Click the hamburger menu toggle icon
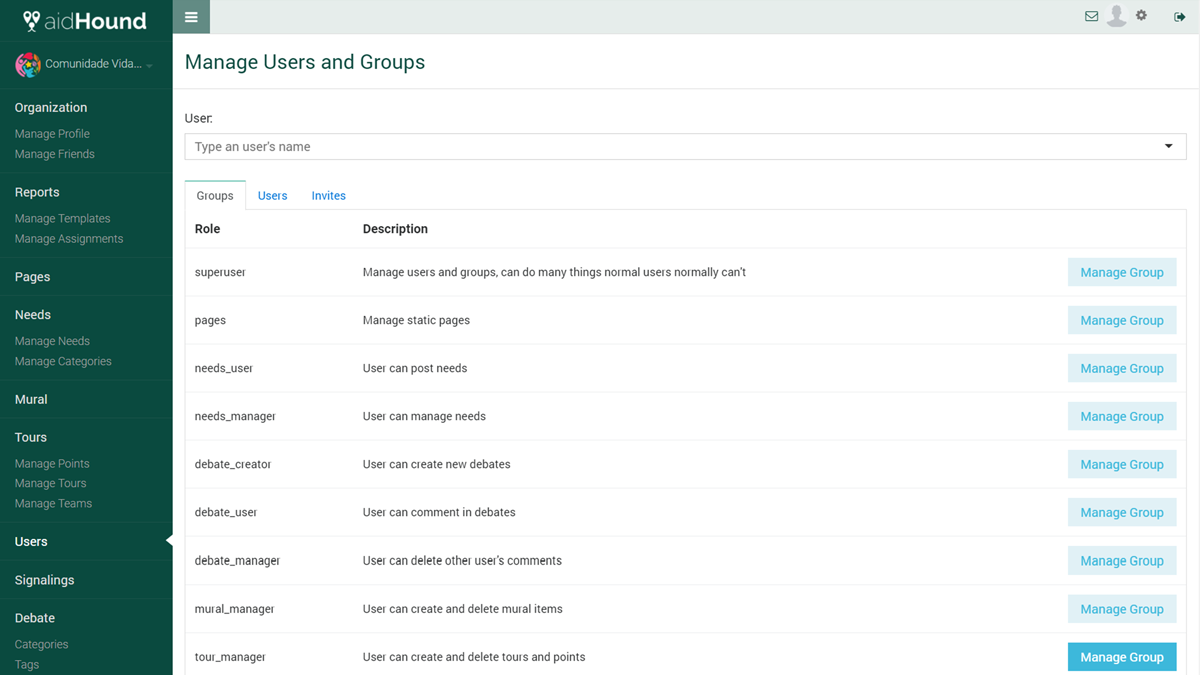 [191, 17]
